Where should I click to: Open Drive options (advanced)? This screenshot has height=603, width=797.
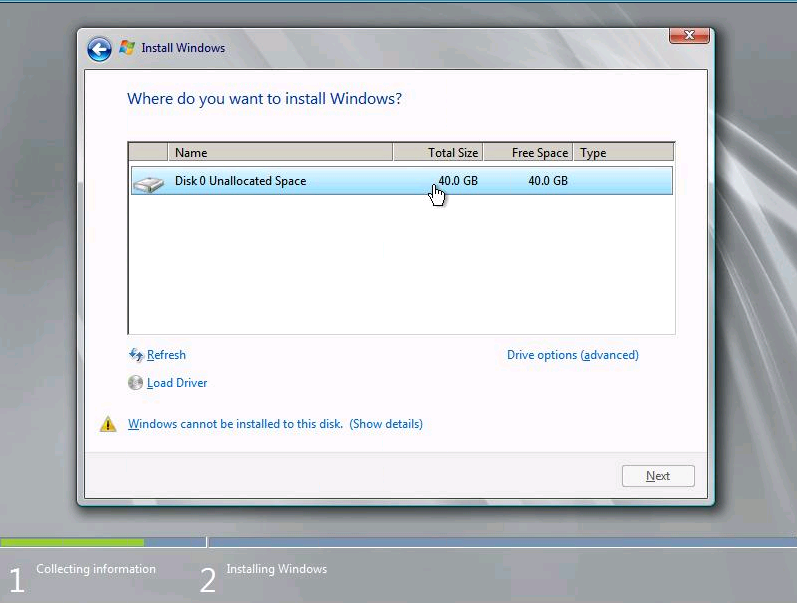(573, 355)
